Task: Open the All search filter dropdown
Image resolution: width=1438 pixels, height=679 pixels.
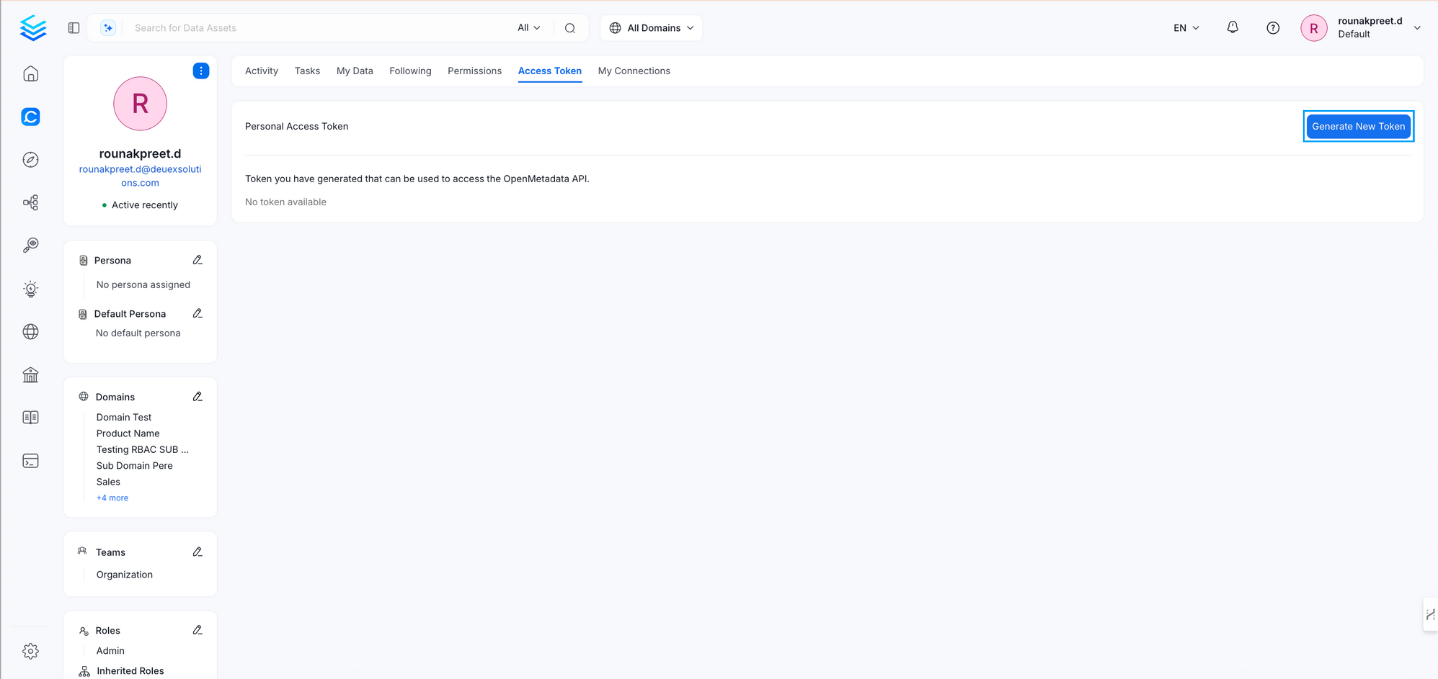Action: tap(529, 28)
